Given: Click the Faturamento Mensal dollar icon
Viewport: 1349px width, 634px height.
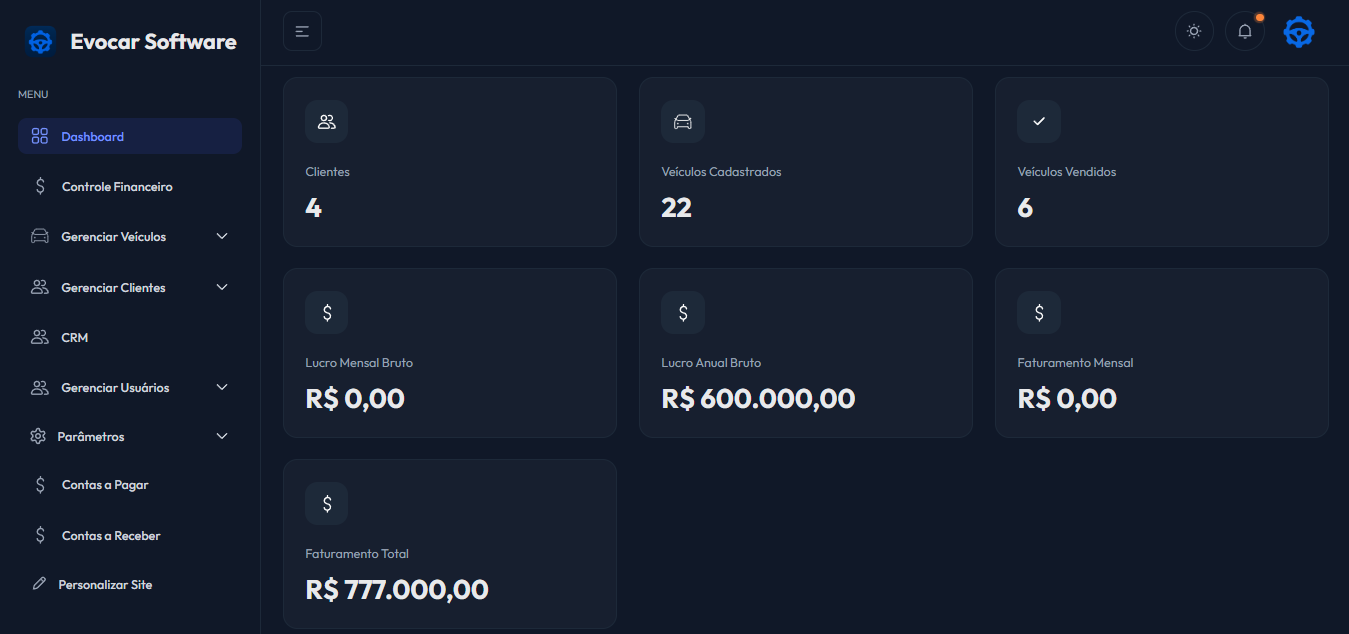Looking at the screenshot, I should tap(1039, 313).
